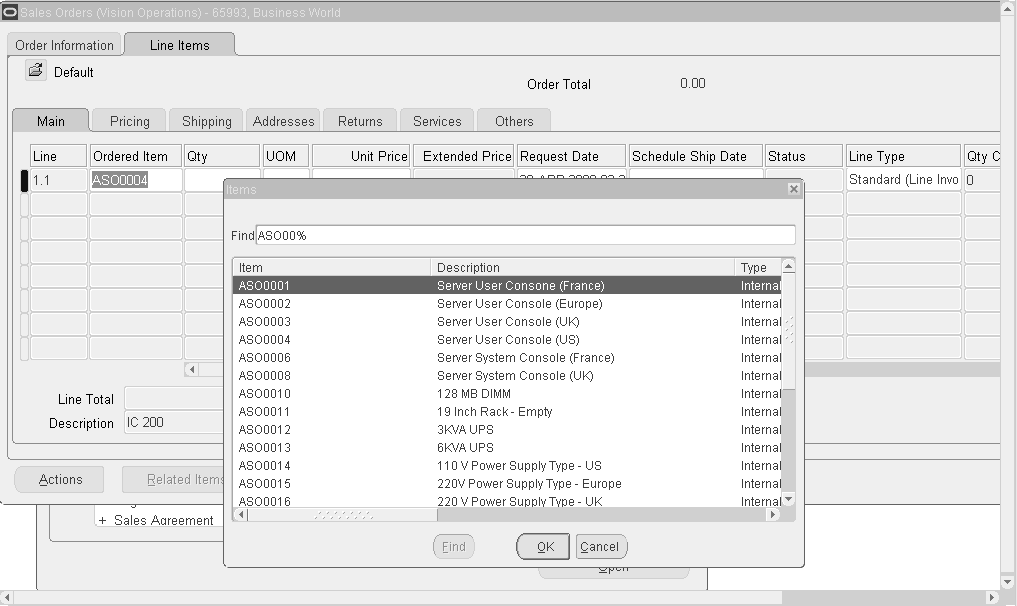Open the Others tab

click(x=514, y=121)
